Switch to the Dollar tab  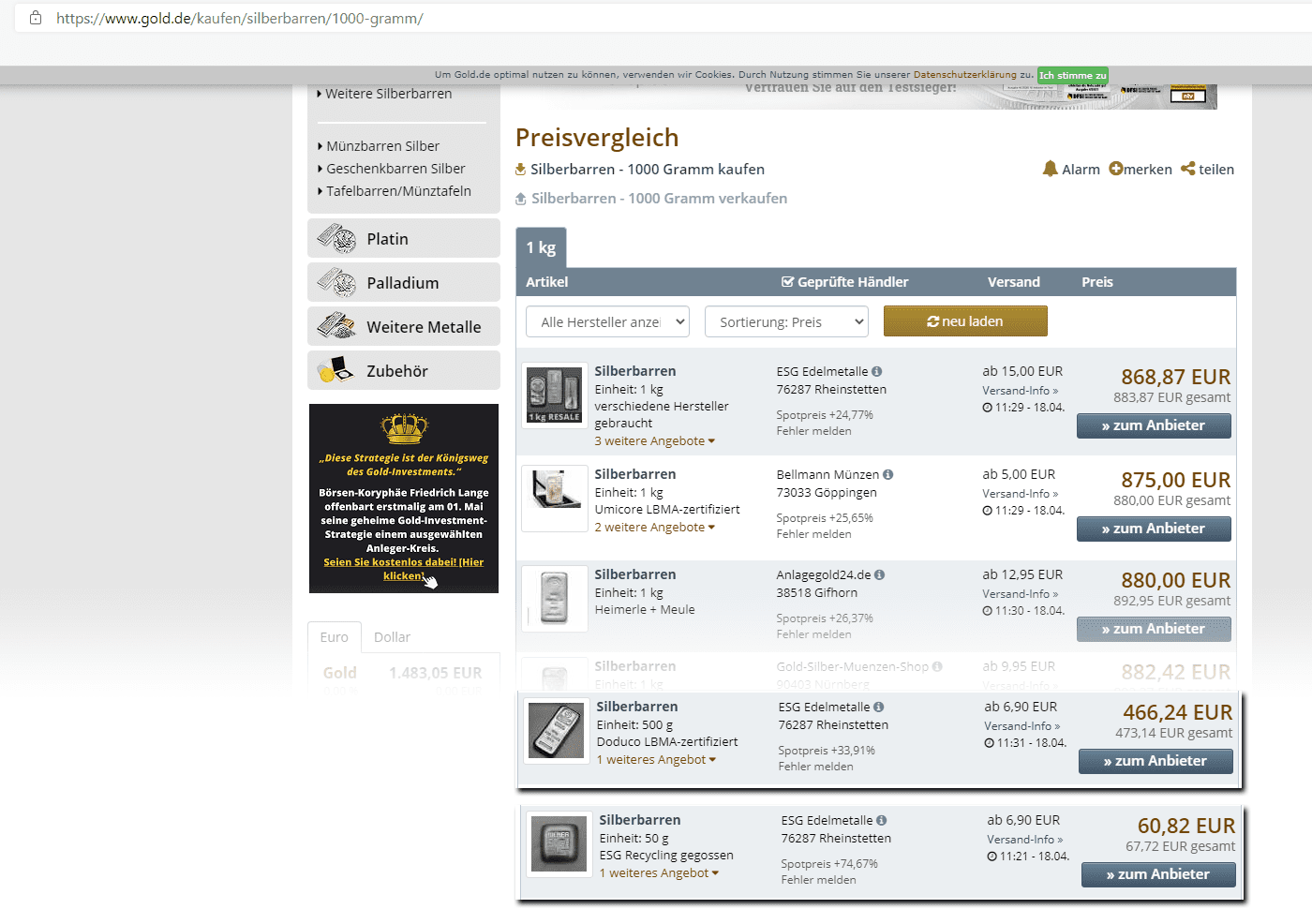click(392, 637)
